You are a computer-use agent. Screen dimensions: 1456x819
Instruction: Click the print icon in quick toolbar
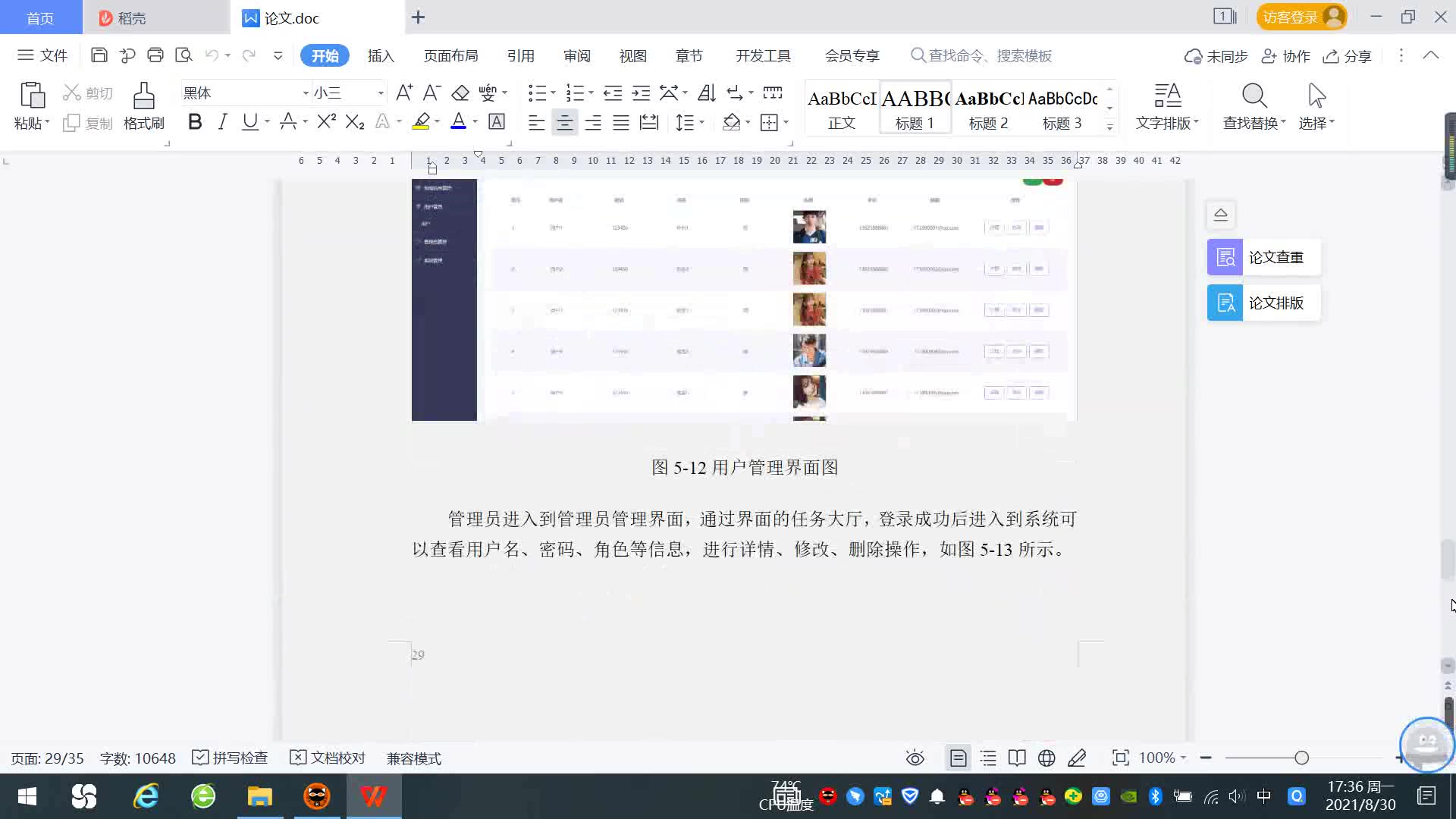155,55
